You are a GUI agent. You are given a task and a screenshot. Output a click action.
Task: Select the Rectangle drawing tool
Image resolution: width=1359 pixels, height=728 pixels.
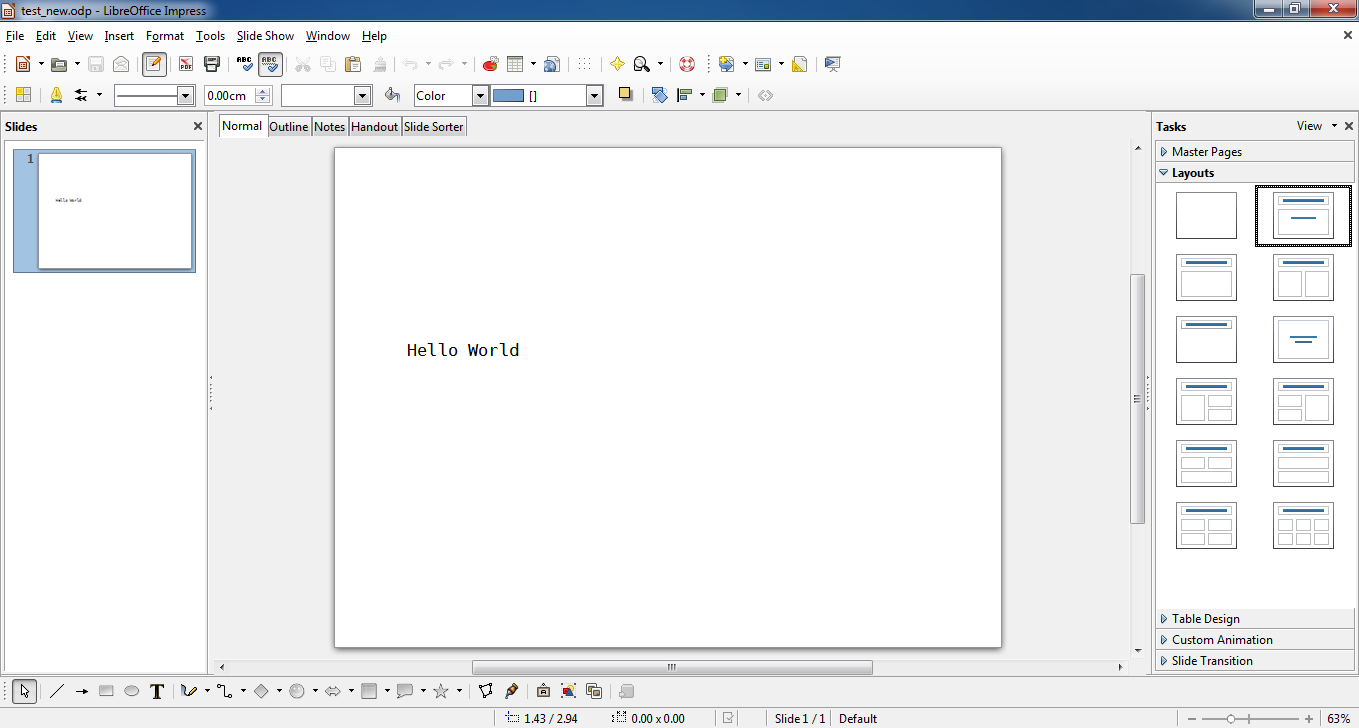coord(107,691)
